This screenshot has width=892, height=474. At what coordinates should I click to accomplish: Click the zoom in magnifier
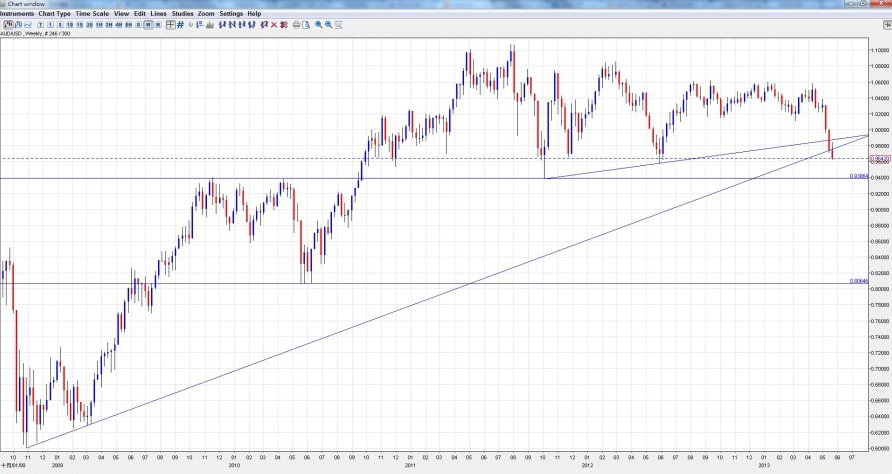point(318,24)
